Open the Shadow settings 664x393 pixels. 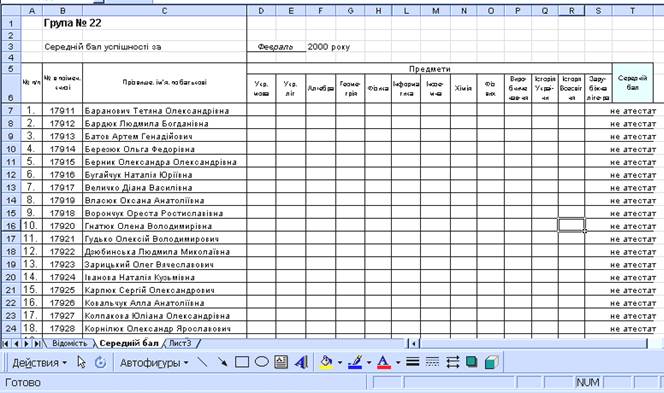pyautogui.click(x=471, y=362)
